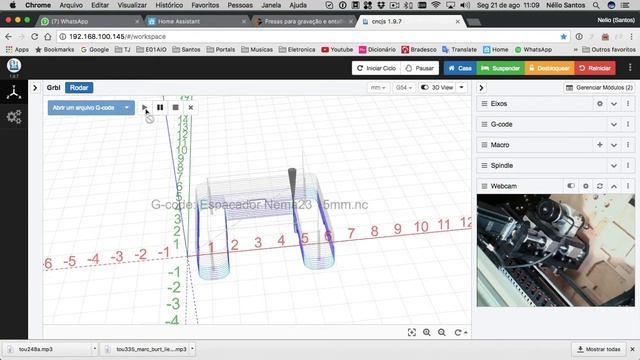Open the Outros favoritos bookmark folder
The image size is (640, 360).
click(x=609, y=49)
